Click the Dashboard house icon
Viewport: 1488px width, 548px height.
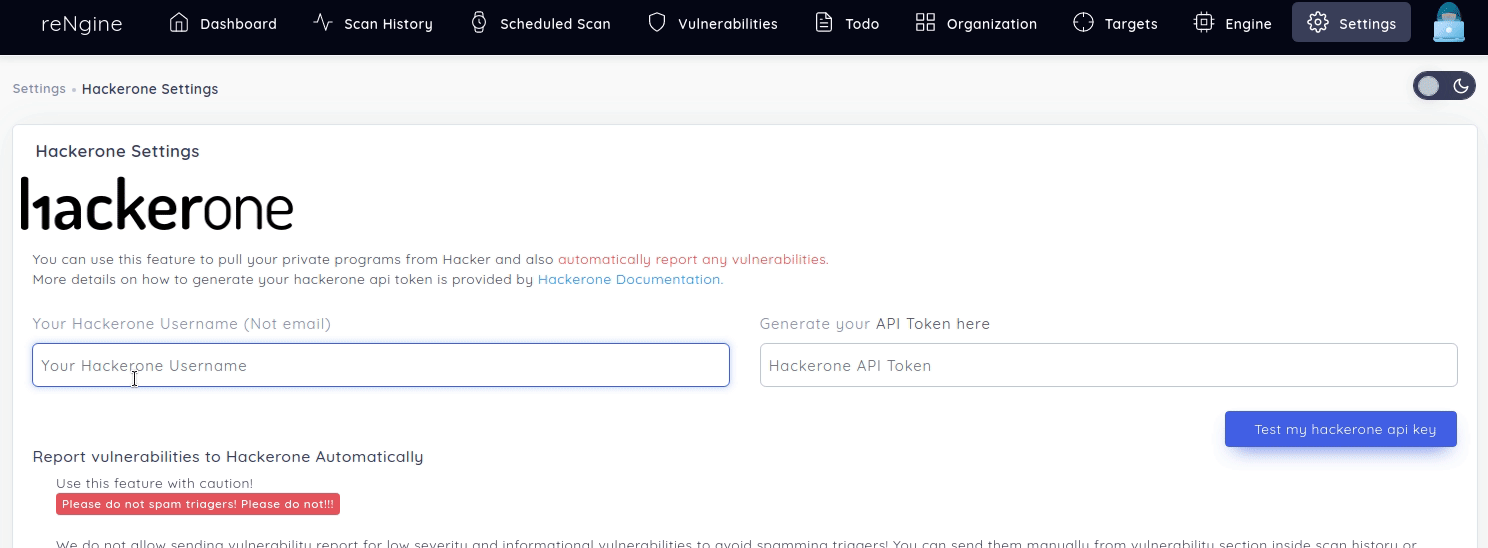(x=179, y=22)
